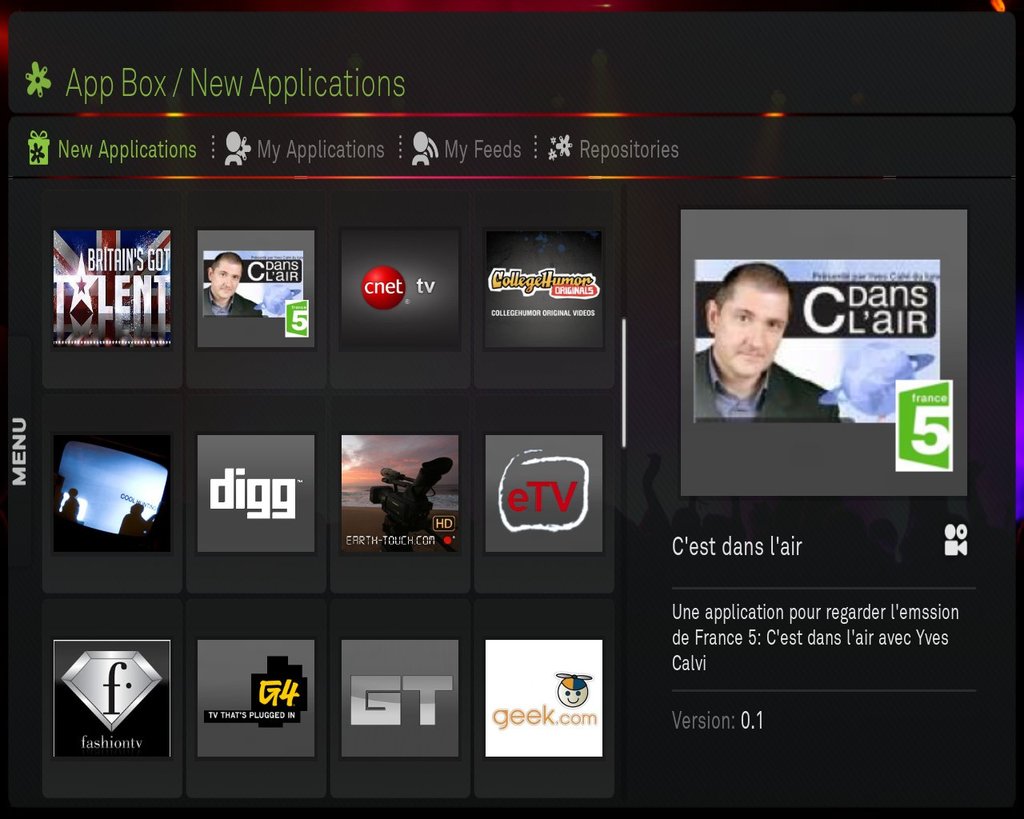Open the geek.com application tile

[544, 698]
